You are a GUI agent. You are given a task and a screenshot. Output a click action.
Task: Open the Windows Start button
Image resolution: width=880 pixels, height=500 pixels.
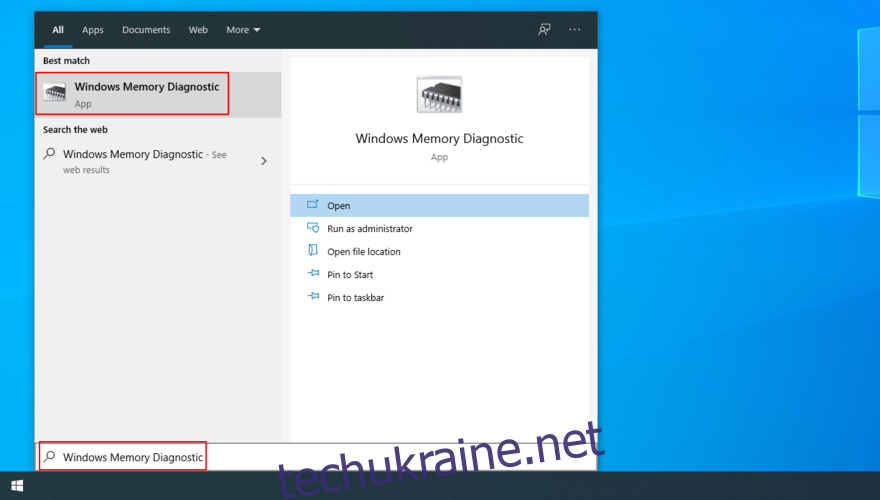[17, 485]
